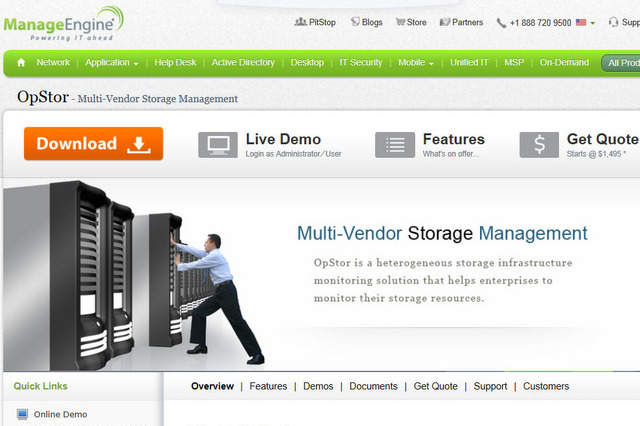
Task: Click the Store cart icon
Action: tap(400, 22)
